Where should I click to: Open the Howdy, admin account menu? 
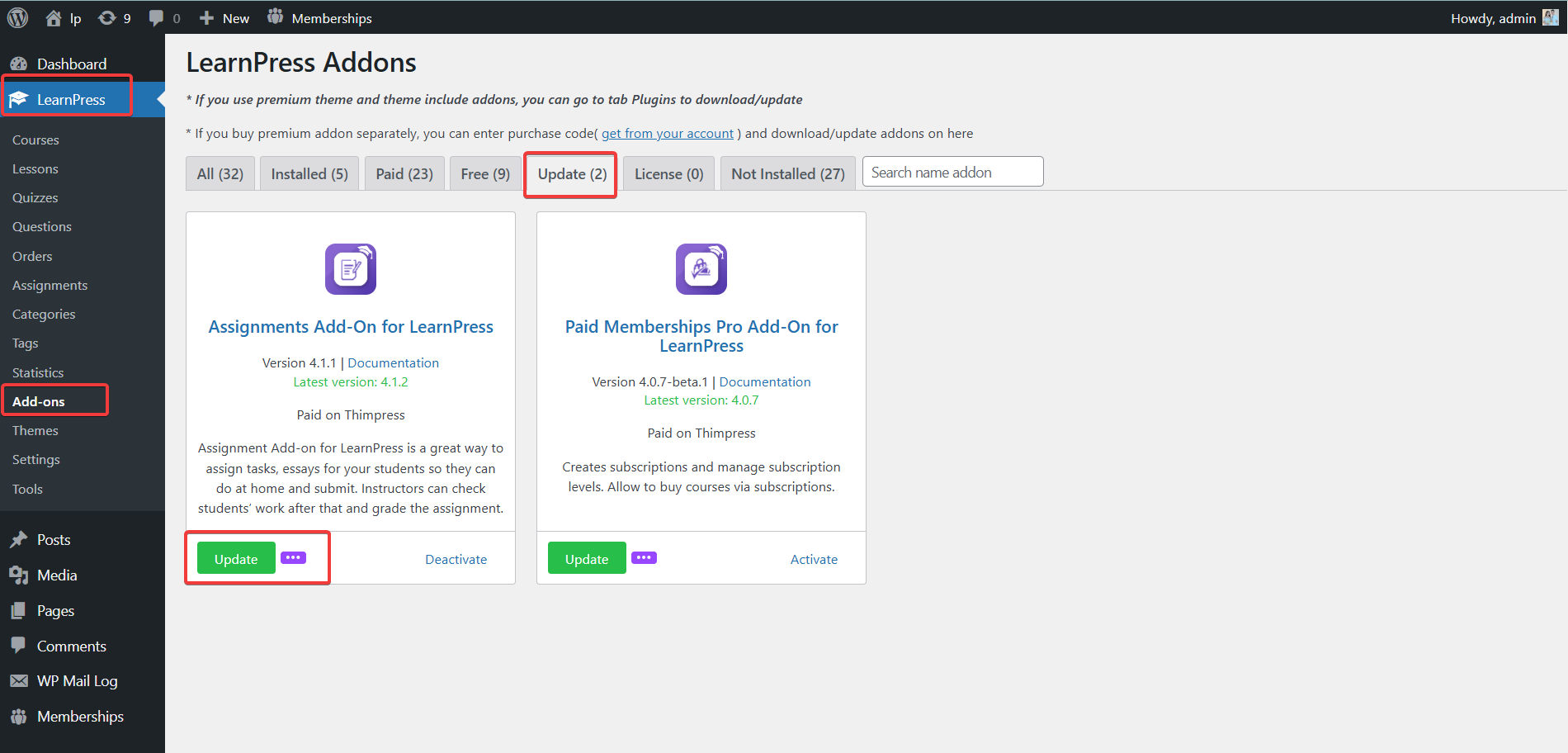pos(1504,18)
